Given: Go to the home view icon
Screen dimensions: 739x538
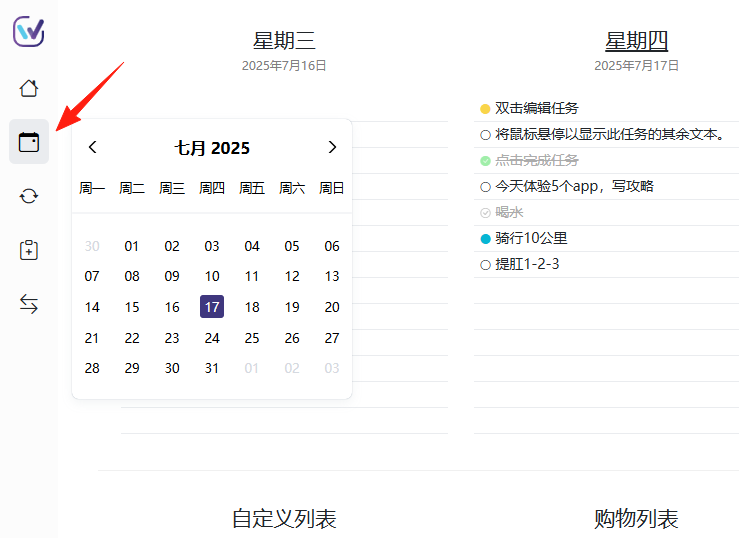Looking at the screenshot, I should tap(29, 88).
